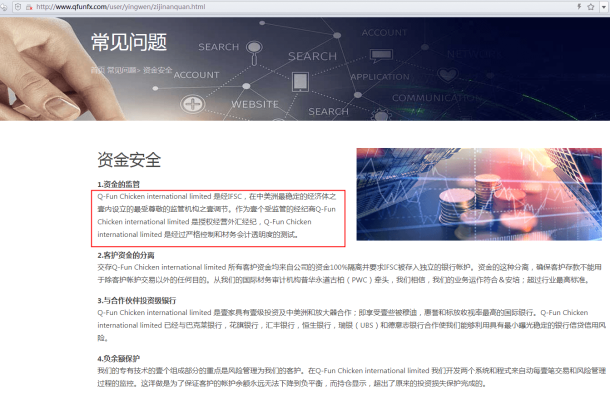Click the chat bubble icon in banner
The height and width of the screenshot is (404, 610).
pyautogui.click(x=381, y=55)
